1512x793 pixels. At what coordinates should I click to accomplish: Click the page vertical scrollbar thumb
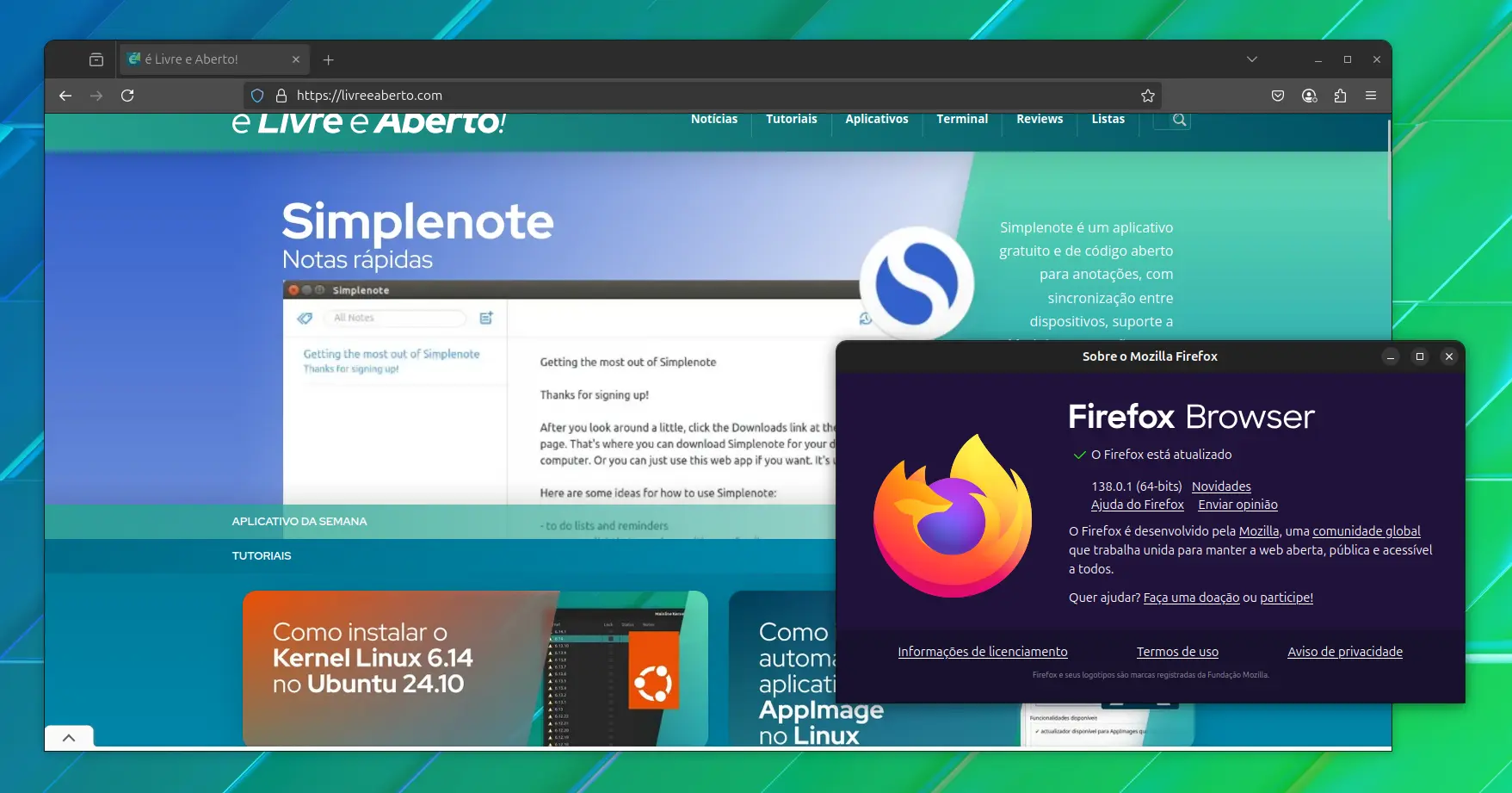[1388, 168]
